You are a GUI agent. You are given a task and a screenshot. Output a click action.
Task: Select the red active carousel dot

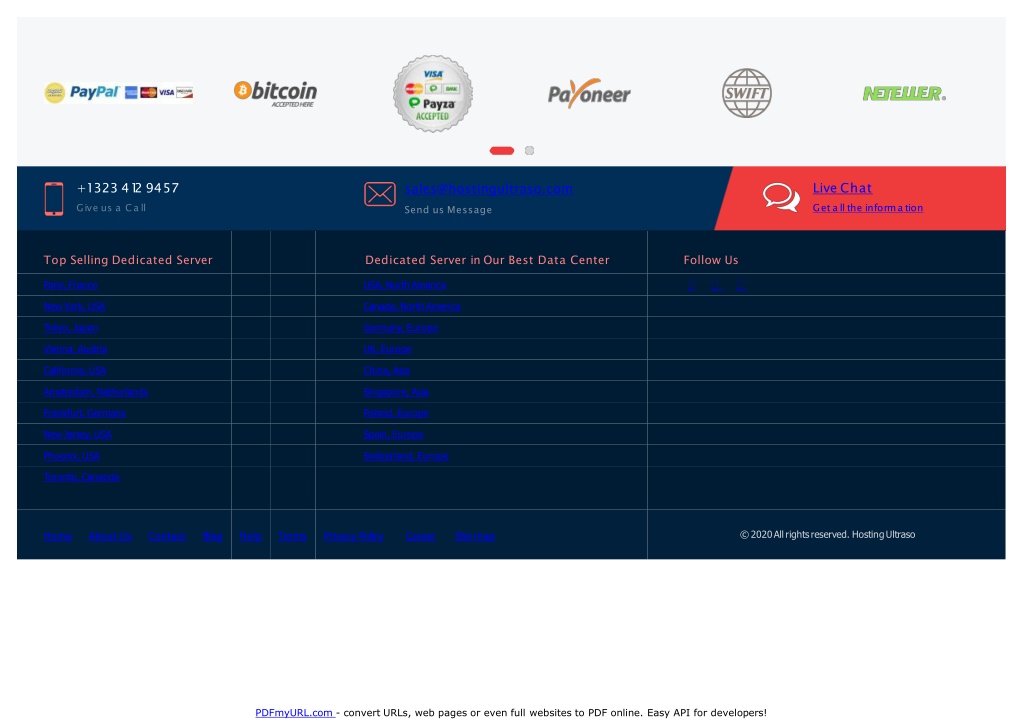[502, 151]
